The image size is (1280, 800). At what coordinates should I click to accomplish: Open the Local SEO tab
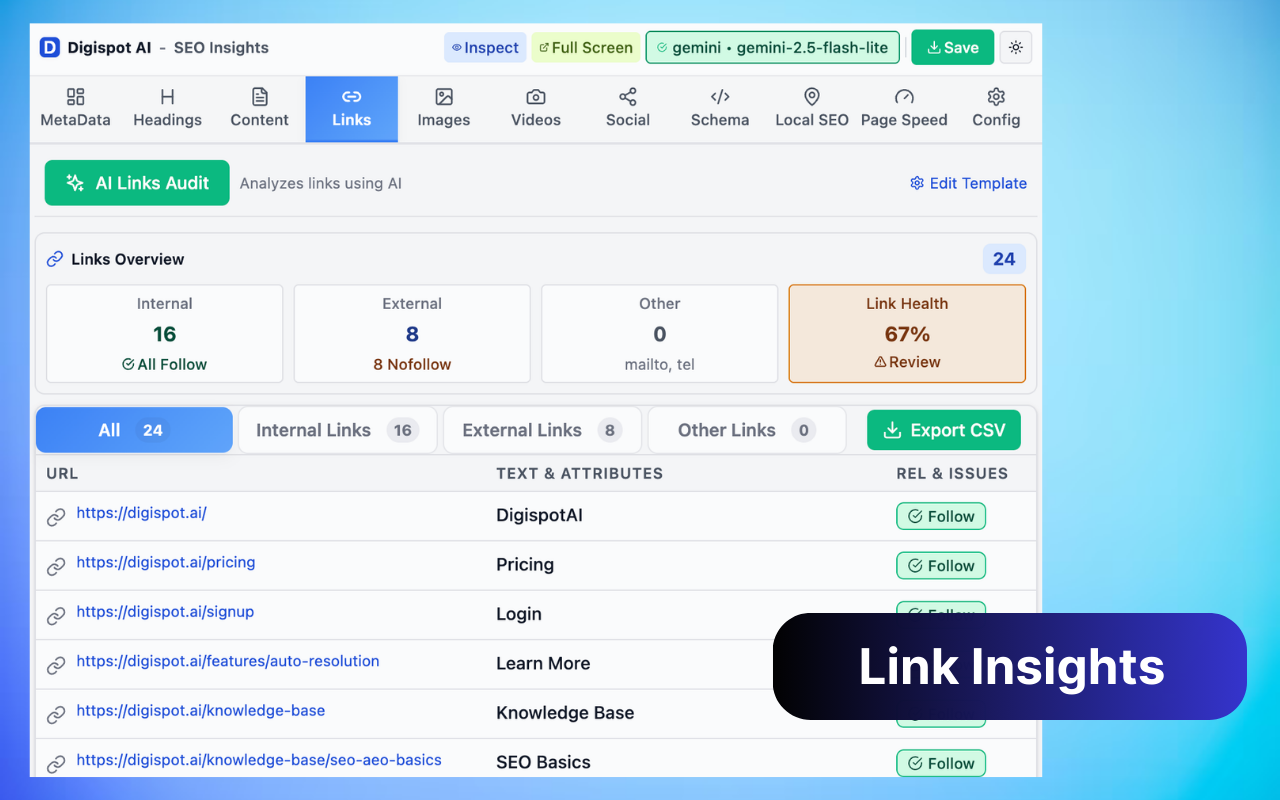click(x=812, y=108)
